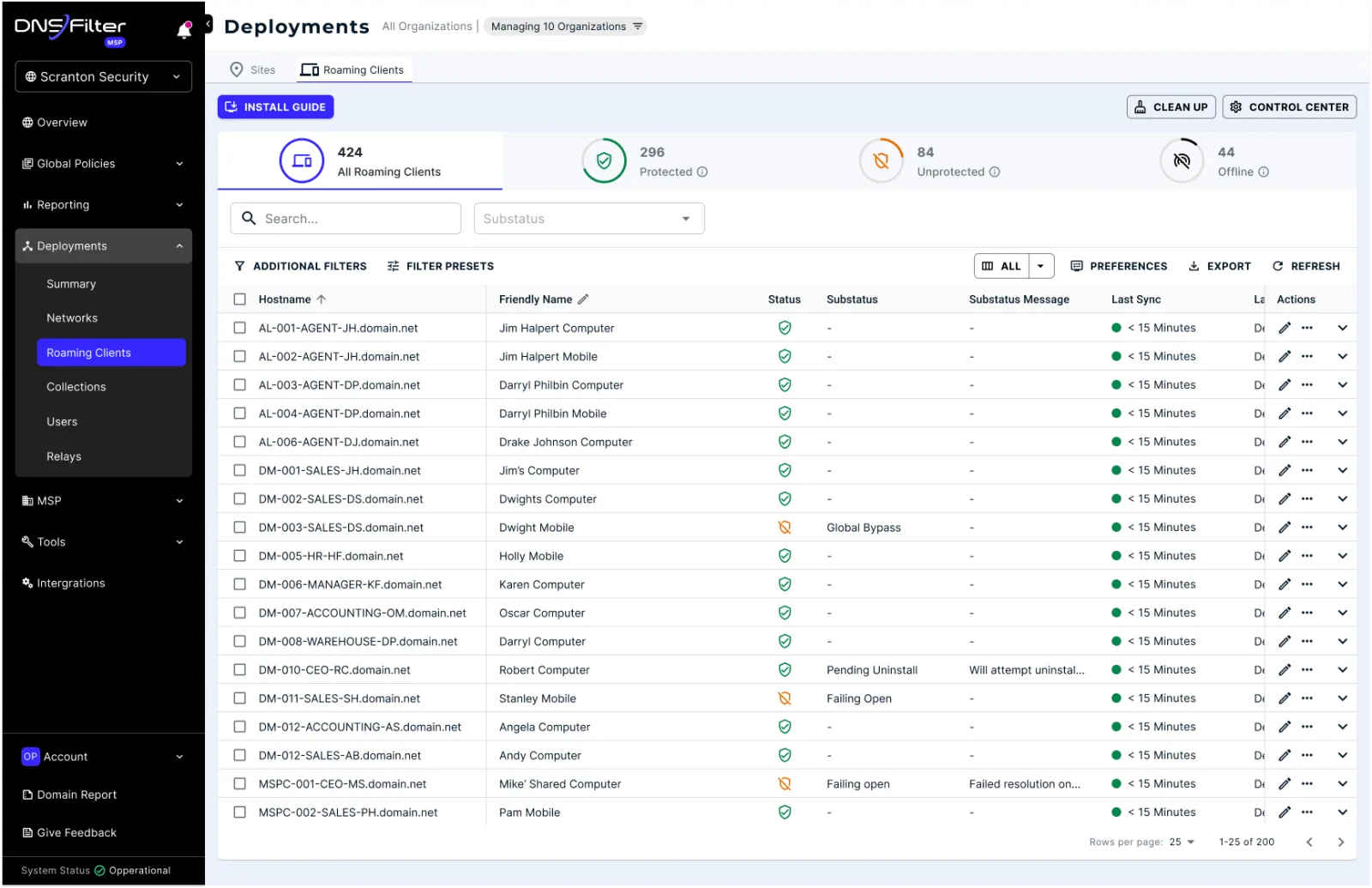The image size is (1372, 888).
Task: Click the INSTALL GUIDE button
Action: pyautogui.click(x=275, y=107)
